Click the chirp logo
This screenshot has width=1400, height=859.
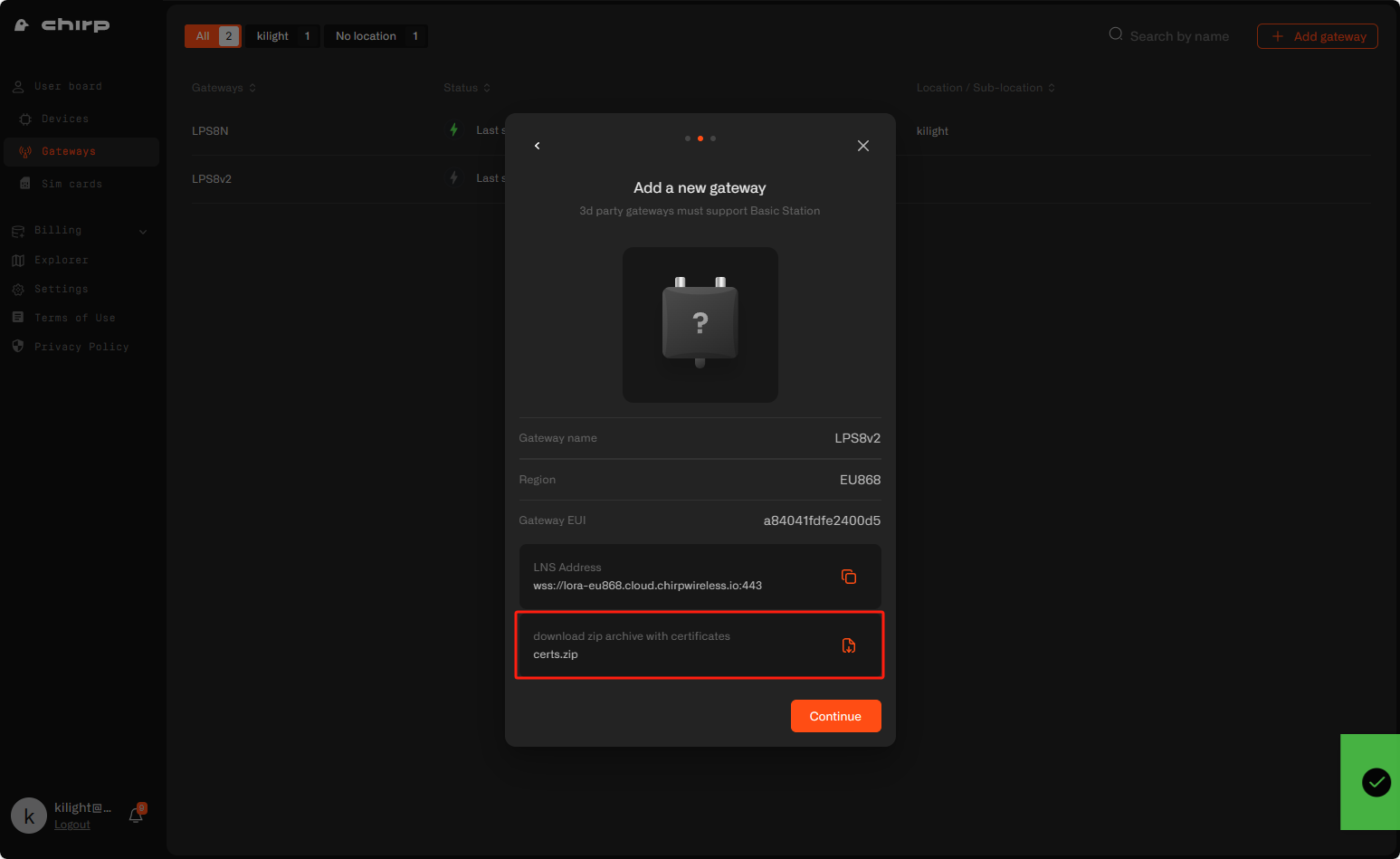(x=62, y=25)
